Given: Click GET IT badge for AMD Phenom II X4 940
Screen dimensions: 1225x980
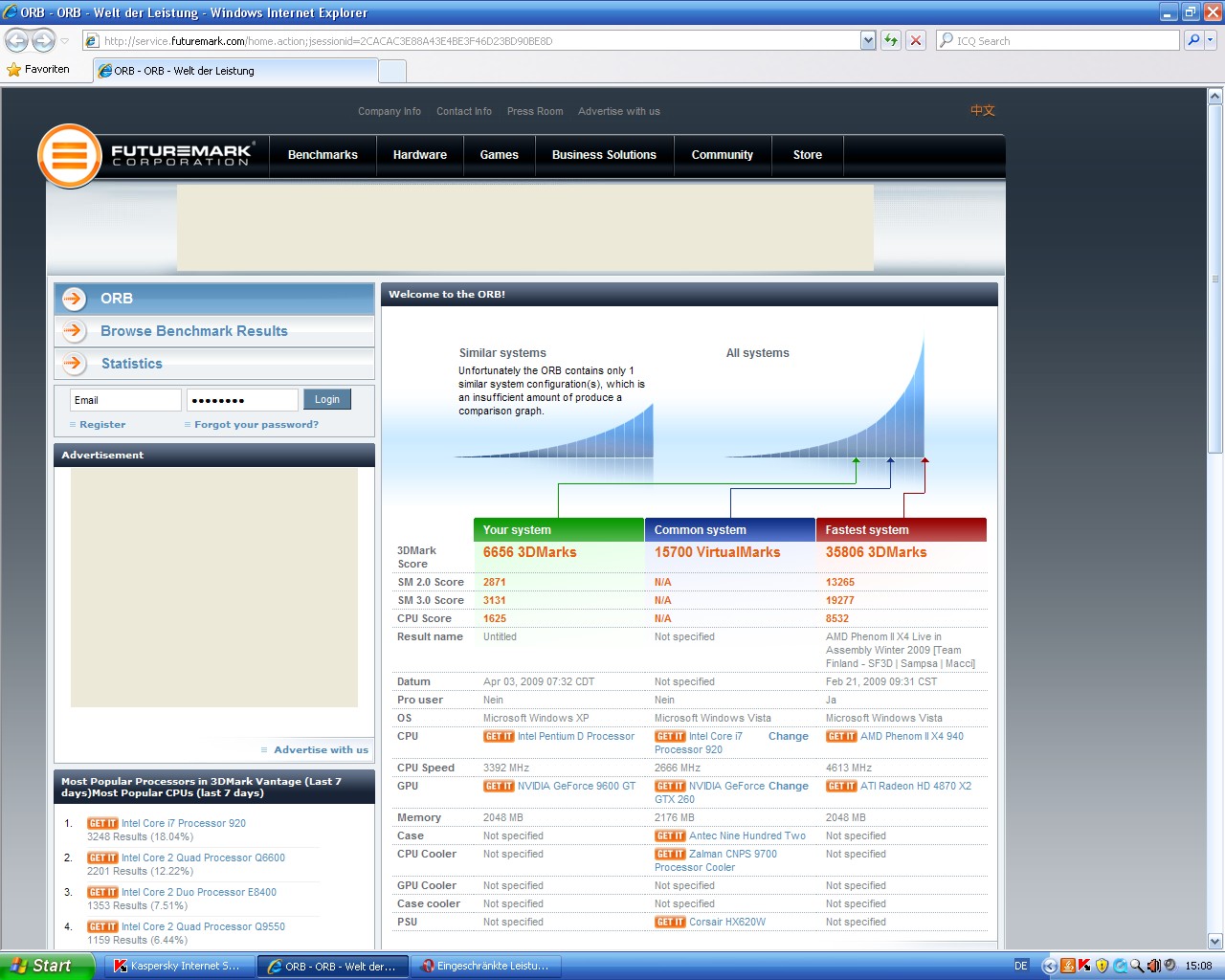Looking at the screenshot, I should (x=841, y=737).
